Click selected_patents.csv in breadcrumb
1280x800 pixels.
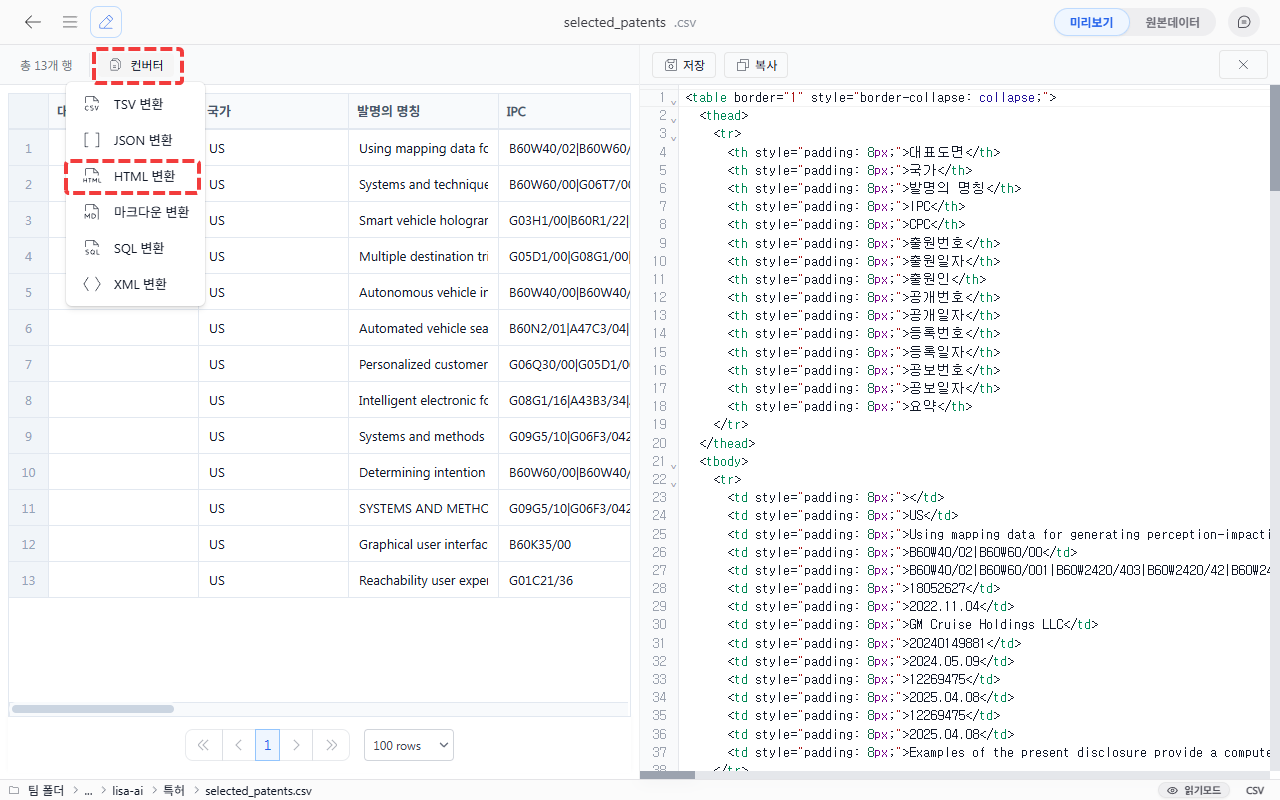[258, 790]
